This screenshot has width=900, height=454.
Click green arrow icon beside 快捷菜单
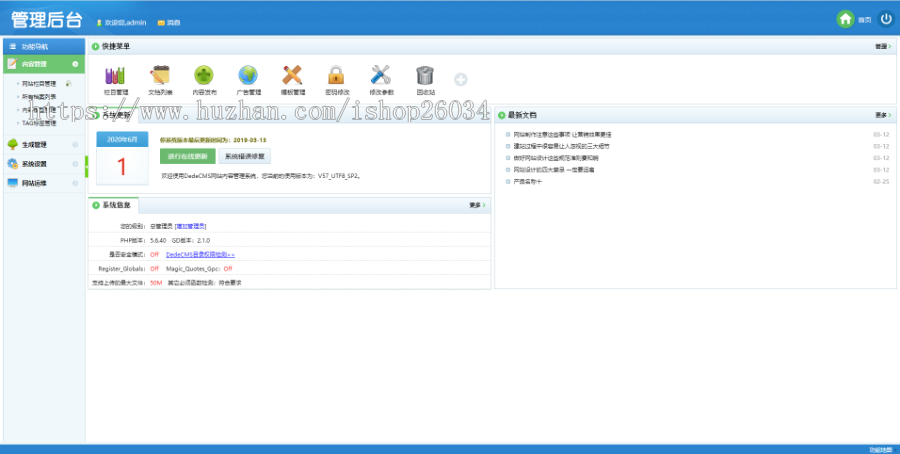[96, 46]
